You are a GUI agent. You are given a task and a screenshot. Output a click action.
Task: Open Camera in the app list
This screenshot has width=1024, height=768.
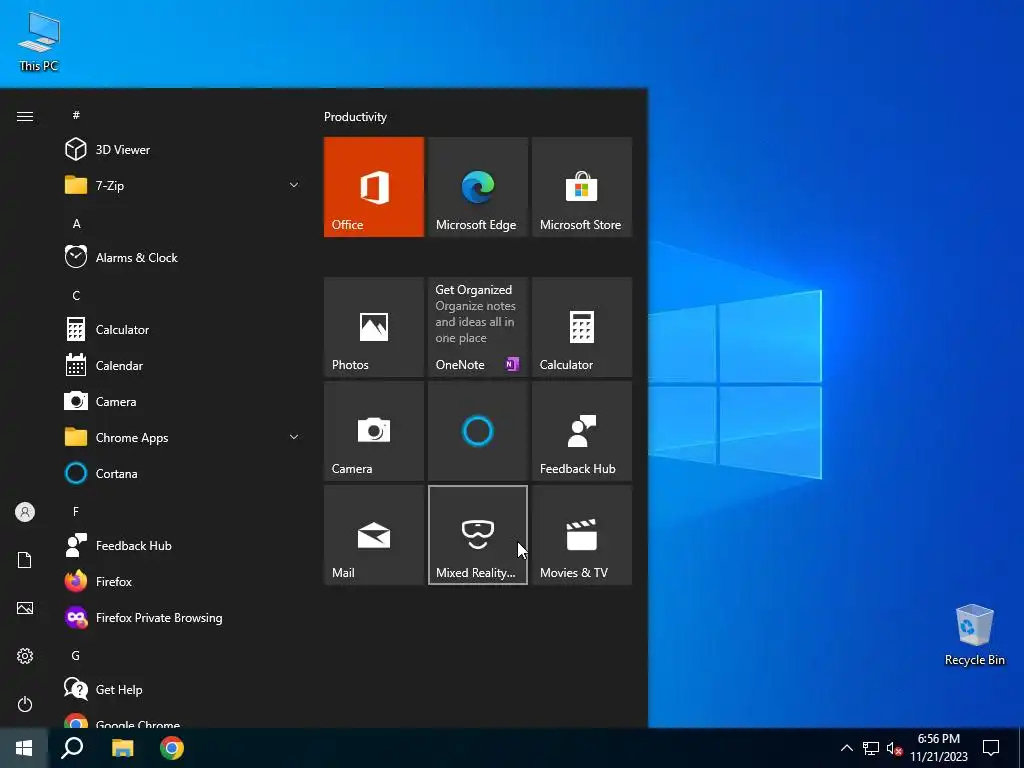coord(183,402)
